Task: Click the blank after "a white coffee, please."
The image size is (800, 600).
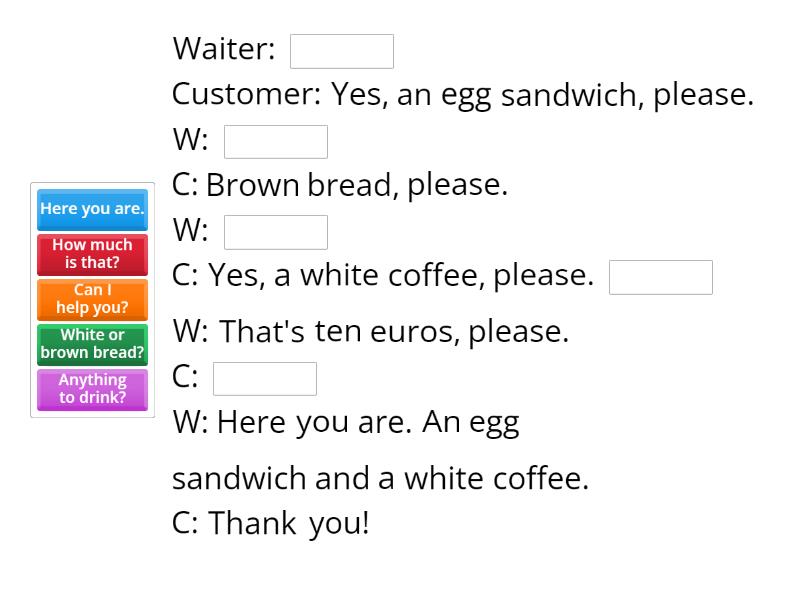Action: [x=660, y=277]
